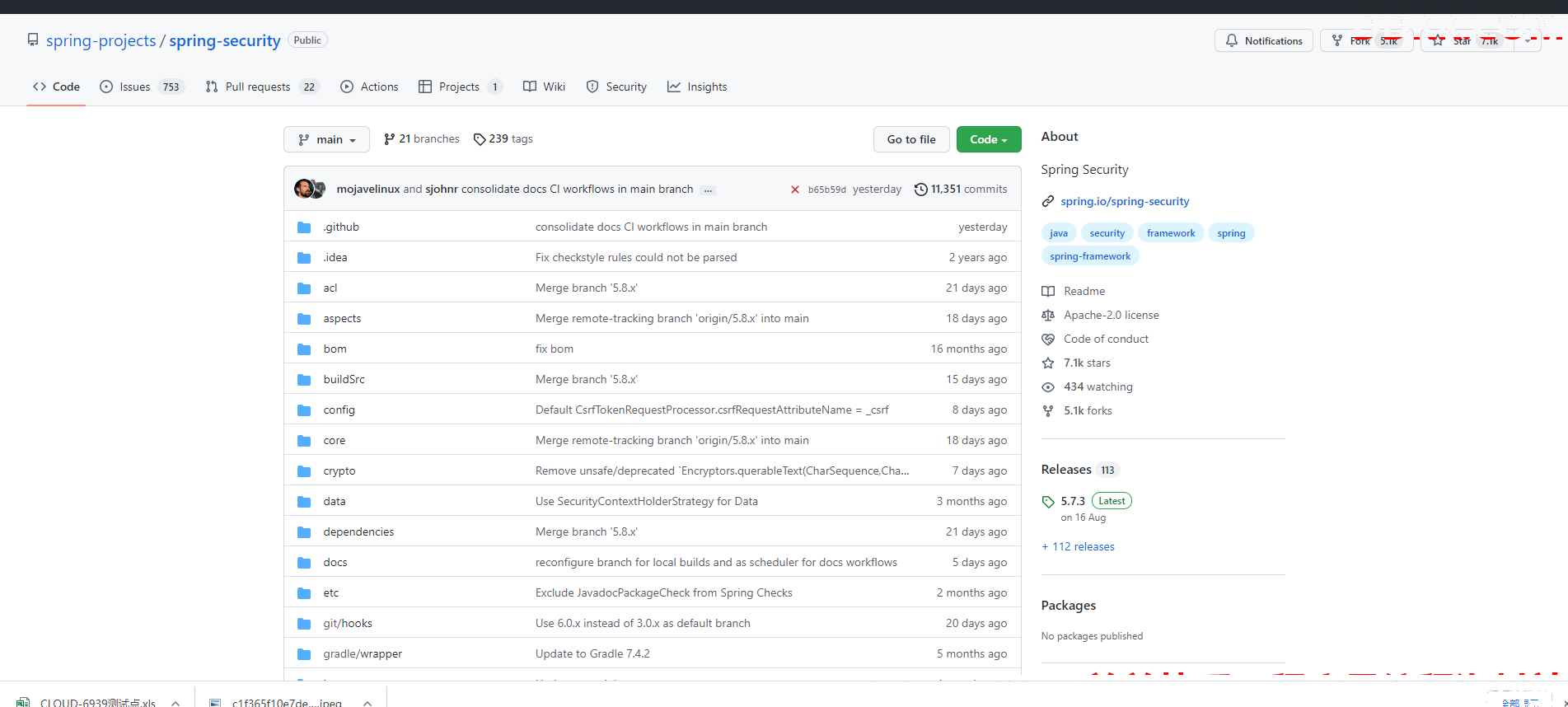Click the etc folder icon
Image resolution: width=1568 pixels, height=707 pixels.
[x=304, y=593]
